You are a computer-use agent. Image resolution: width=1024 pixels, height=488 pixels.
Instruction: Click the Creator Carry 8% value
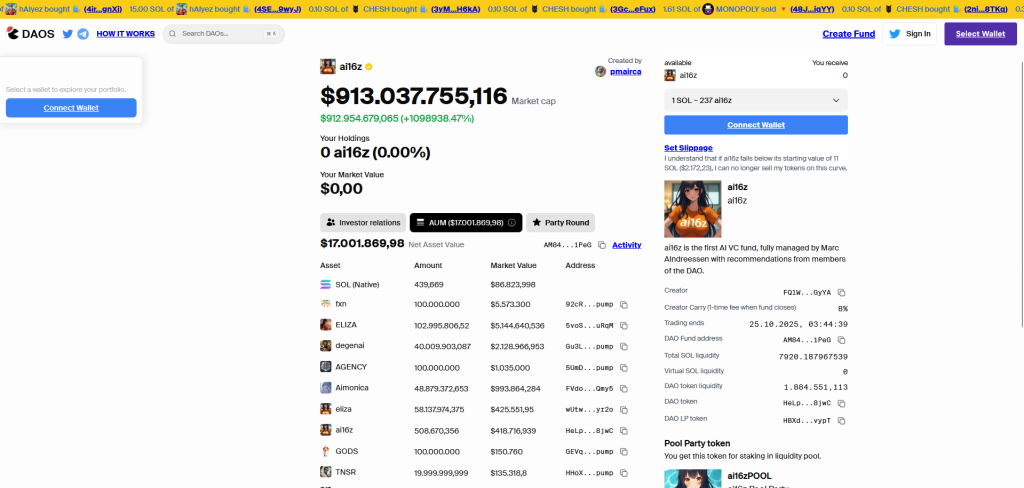point(842,308)
